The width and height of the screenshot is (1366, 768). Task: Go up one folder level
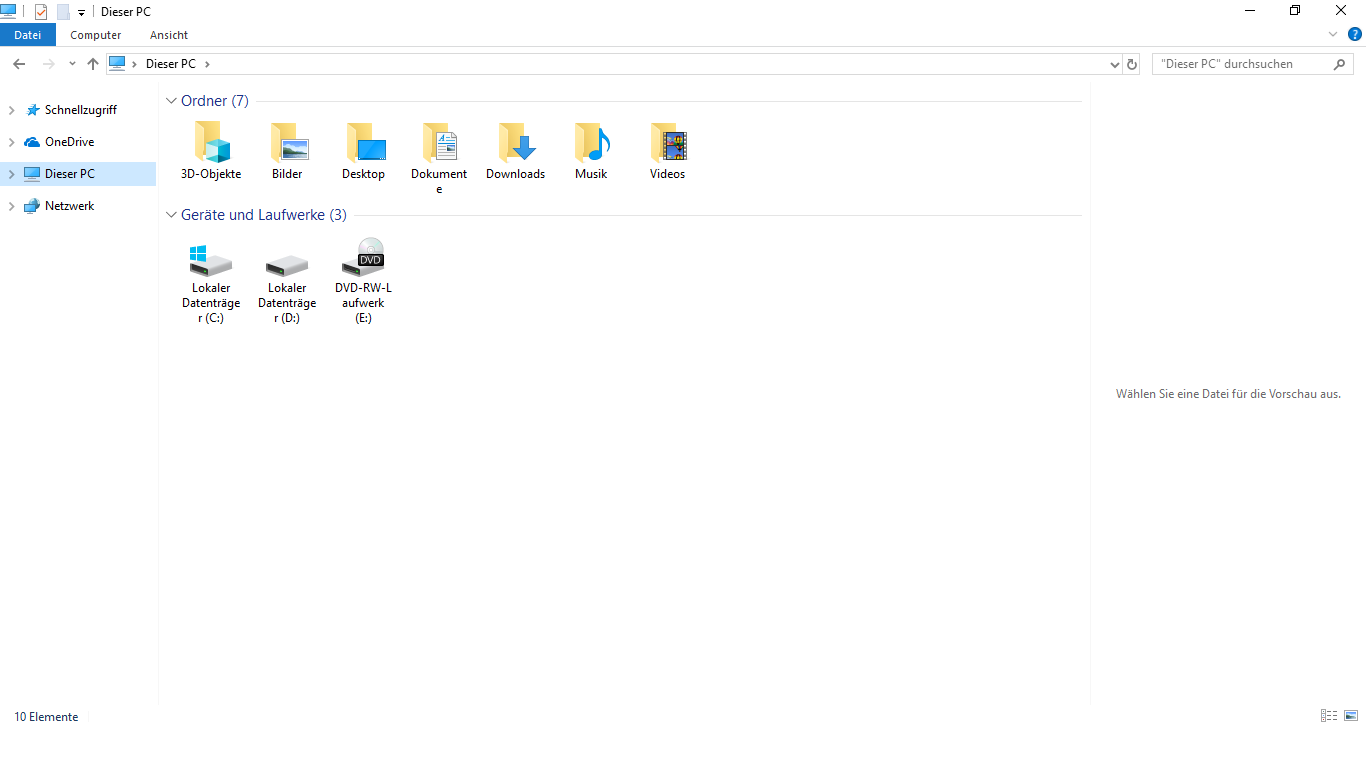tap(93, 64)
